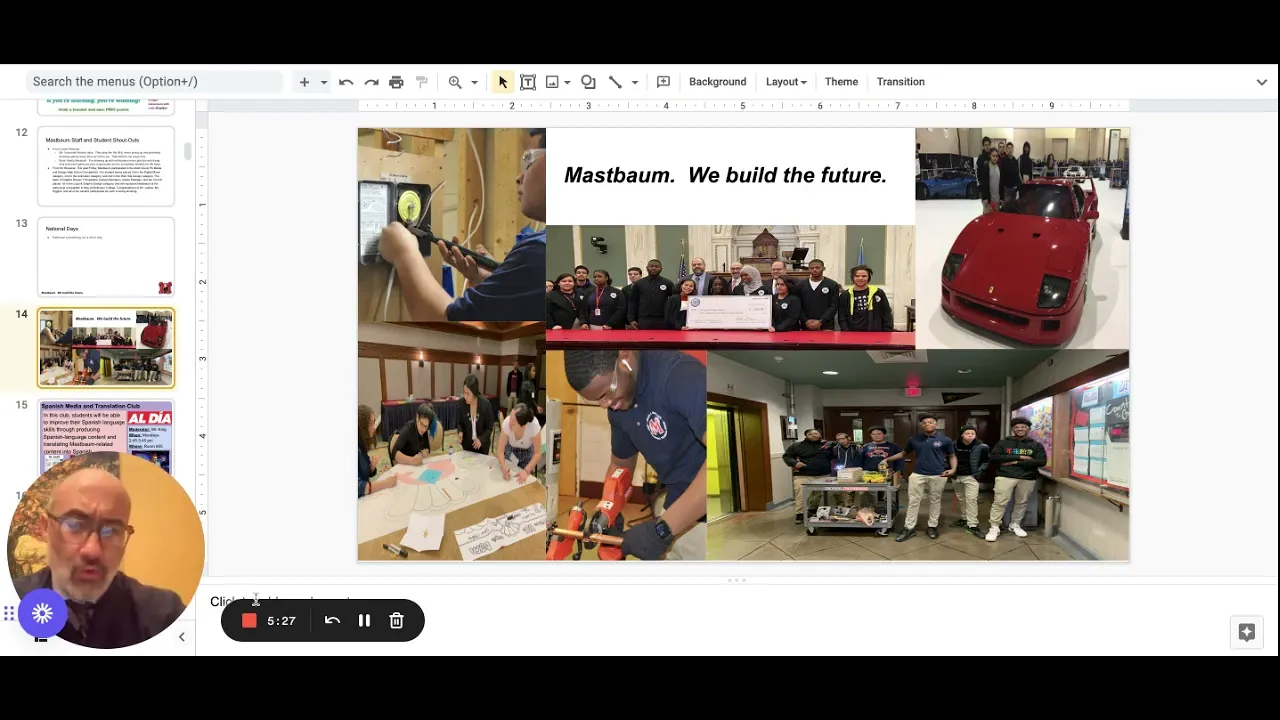Select slide 13 National Days thumbnail
This screenshot has width=1280, height=720.
106,257
